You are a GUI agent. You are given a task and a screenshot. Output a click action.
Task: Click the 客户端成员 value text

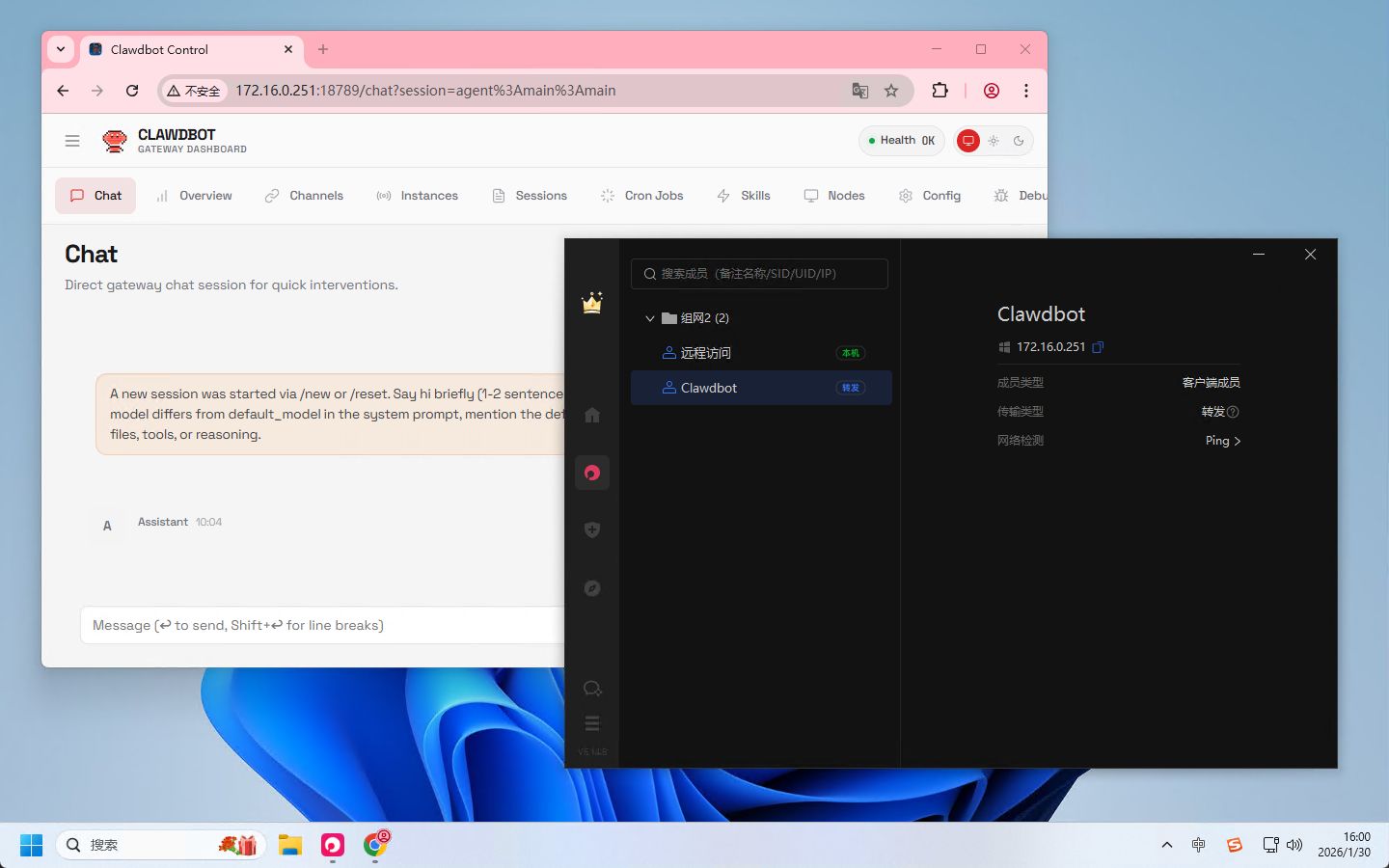click(x=1212, y=383)
